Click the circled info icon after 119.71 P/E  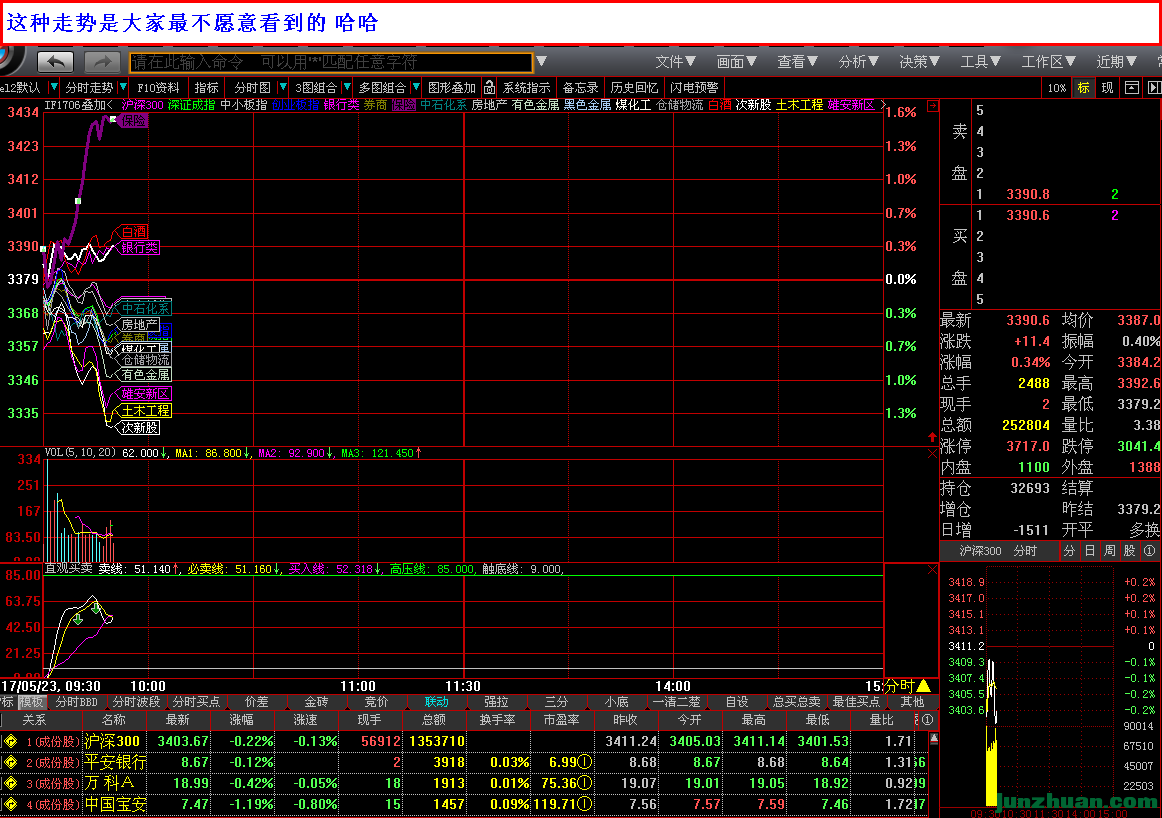(x=585, y=804)
